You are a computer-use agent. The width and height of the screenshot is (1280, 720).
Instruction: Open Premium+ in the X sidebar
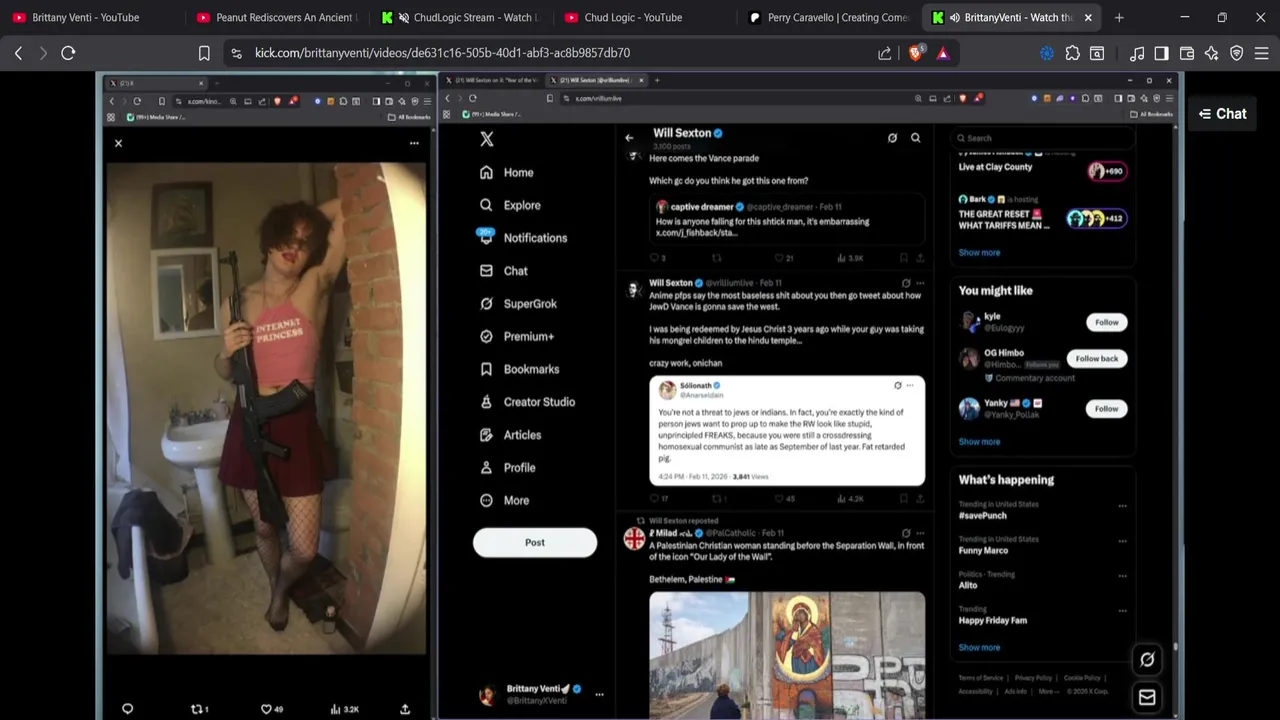[x=516, y=336]
